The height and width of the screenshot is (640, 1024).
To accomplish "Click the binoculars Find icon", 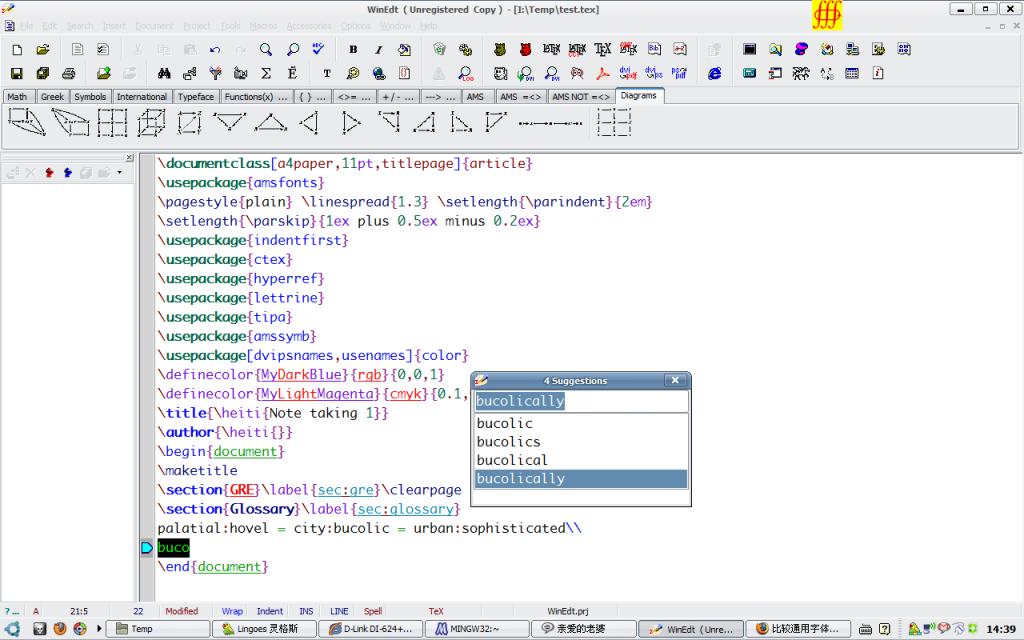I will coord(164,73).
